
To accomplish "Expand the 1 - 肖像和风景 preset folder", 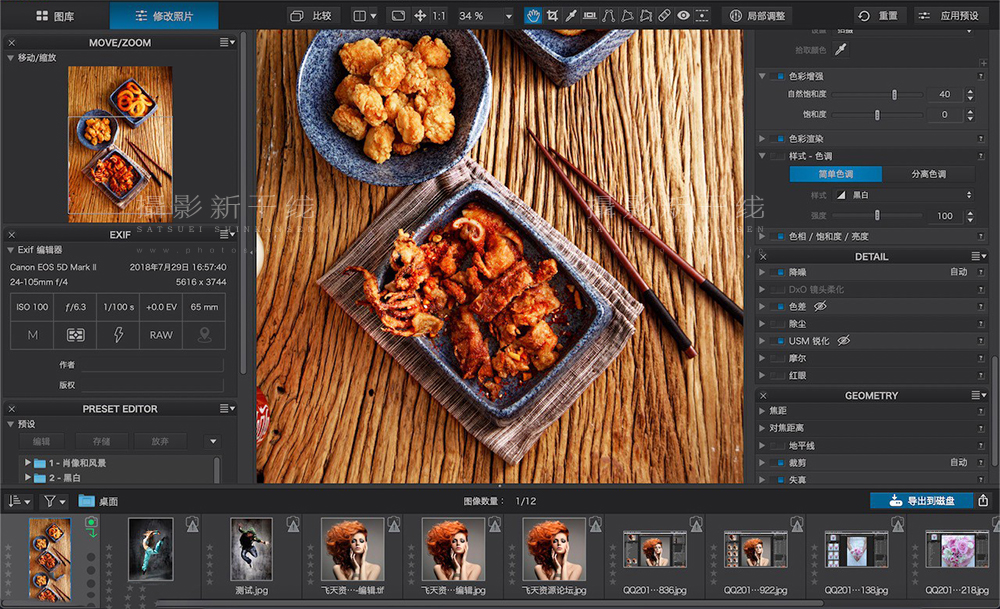I will click(x=28, y=462).
